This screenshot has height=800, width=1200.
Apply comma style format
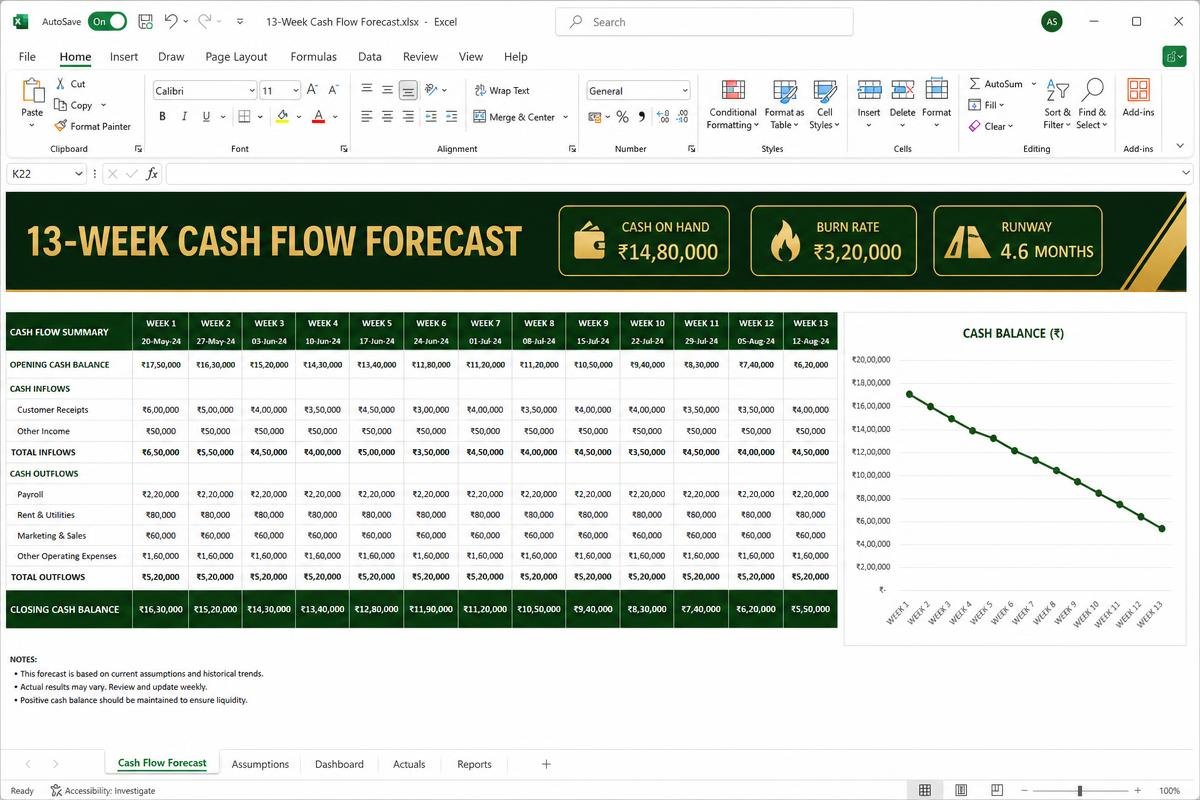(641, 117)
